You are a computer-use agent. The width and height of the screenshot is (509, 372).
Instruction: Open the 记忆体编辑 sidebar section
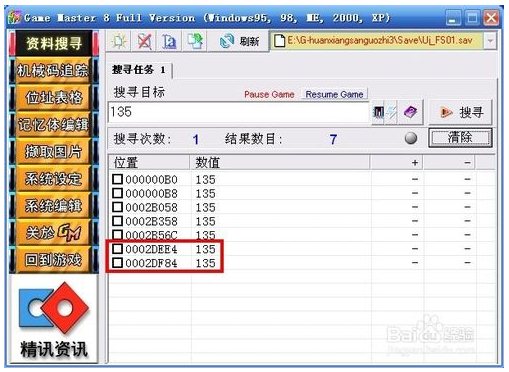click(x=54, y=125)
